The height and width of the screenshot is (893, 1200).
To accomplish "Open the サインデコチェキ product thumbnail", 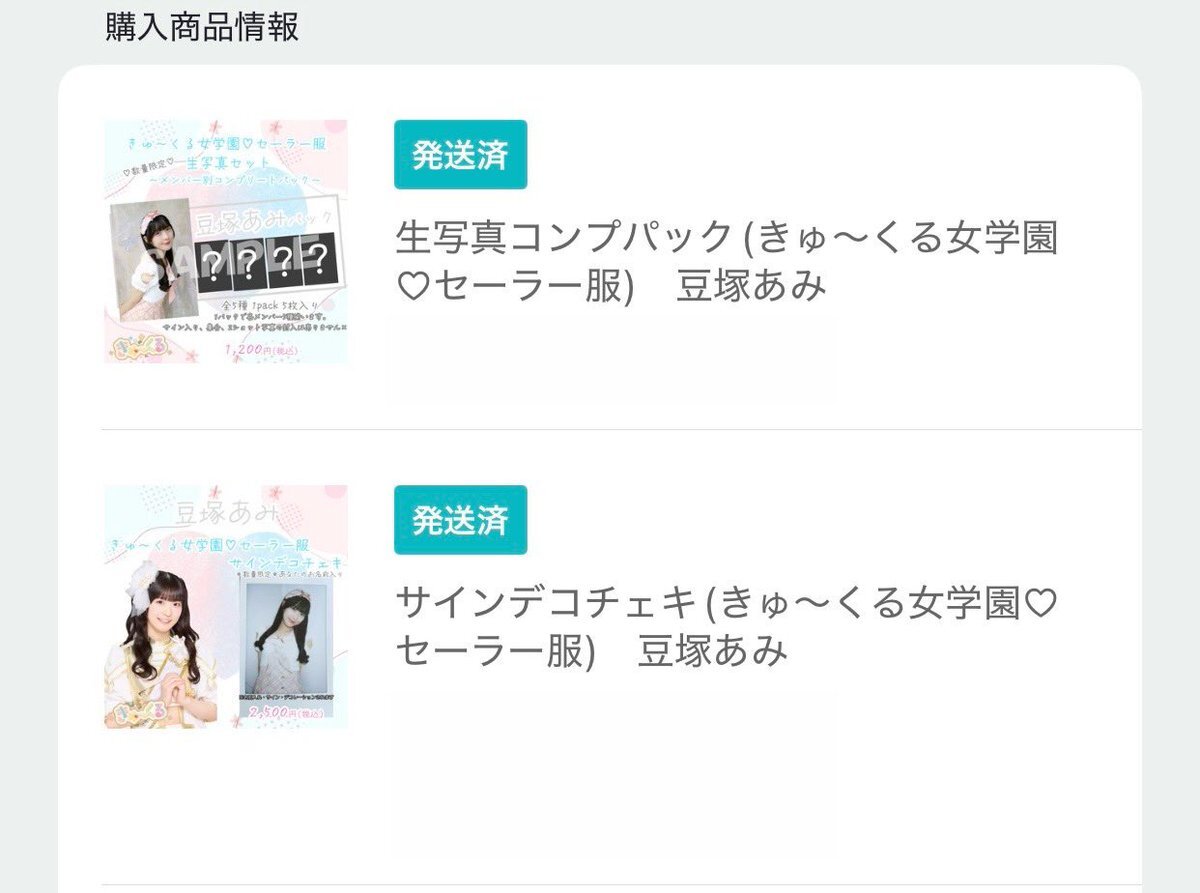I will 226,607.
